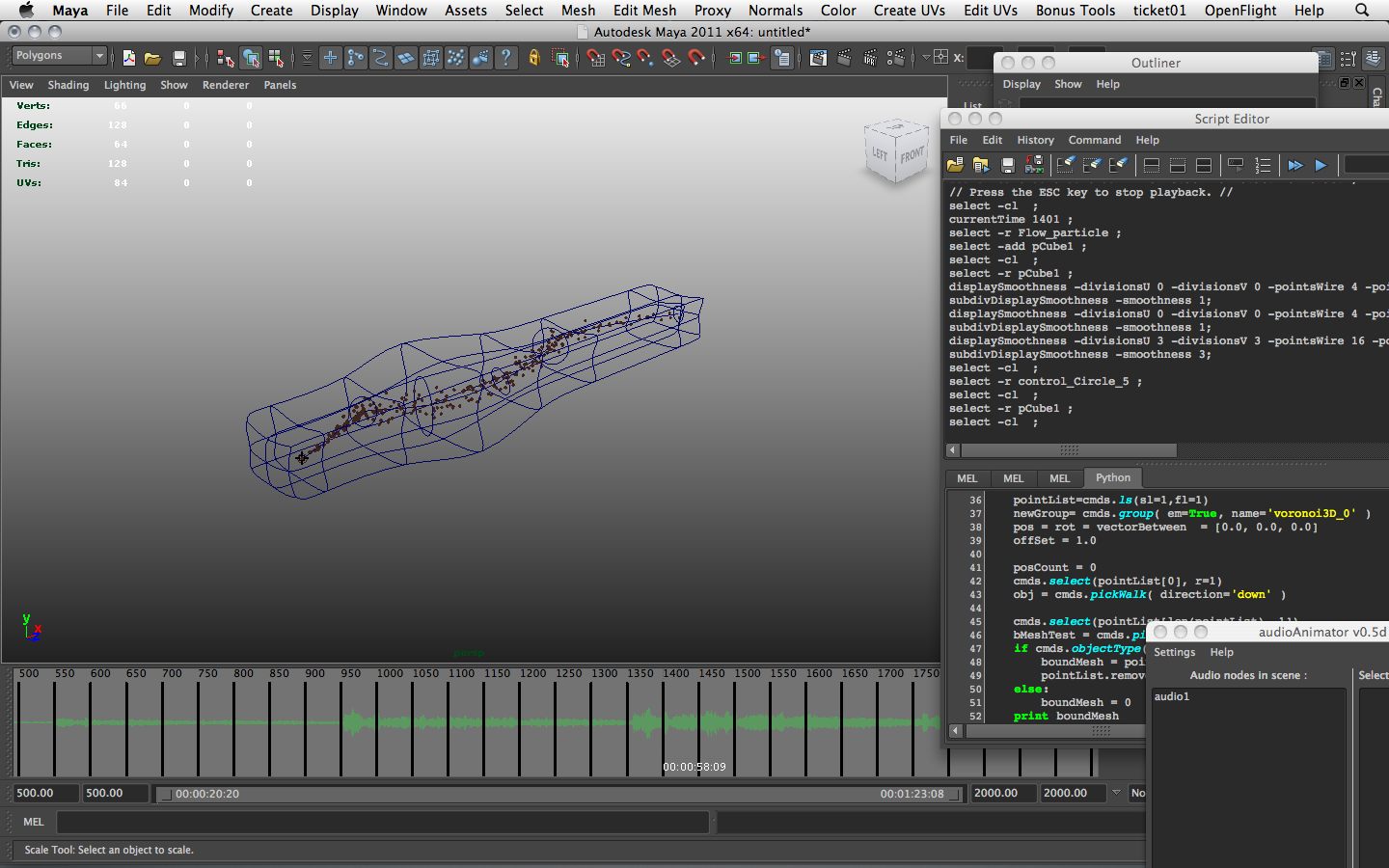
Task: Open the Outliner Display menu
Action: [1021, 84]
